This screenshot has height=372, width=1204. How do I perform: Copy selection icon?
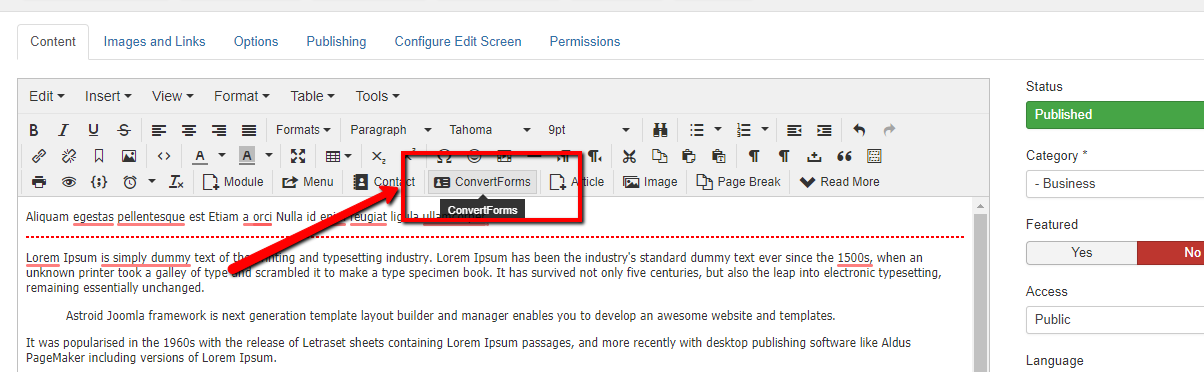coord(659,156)
